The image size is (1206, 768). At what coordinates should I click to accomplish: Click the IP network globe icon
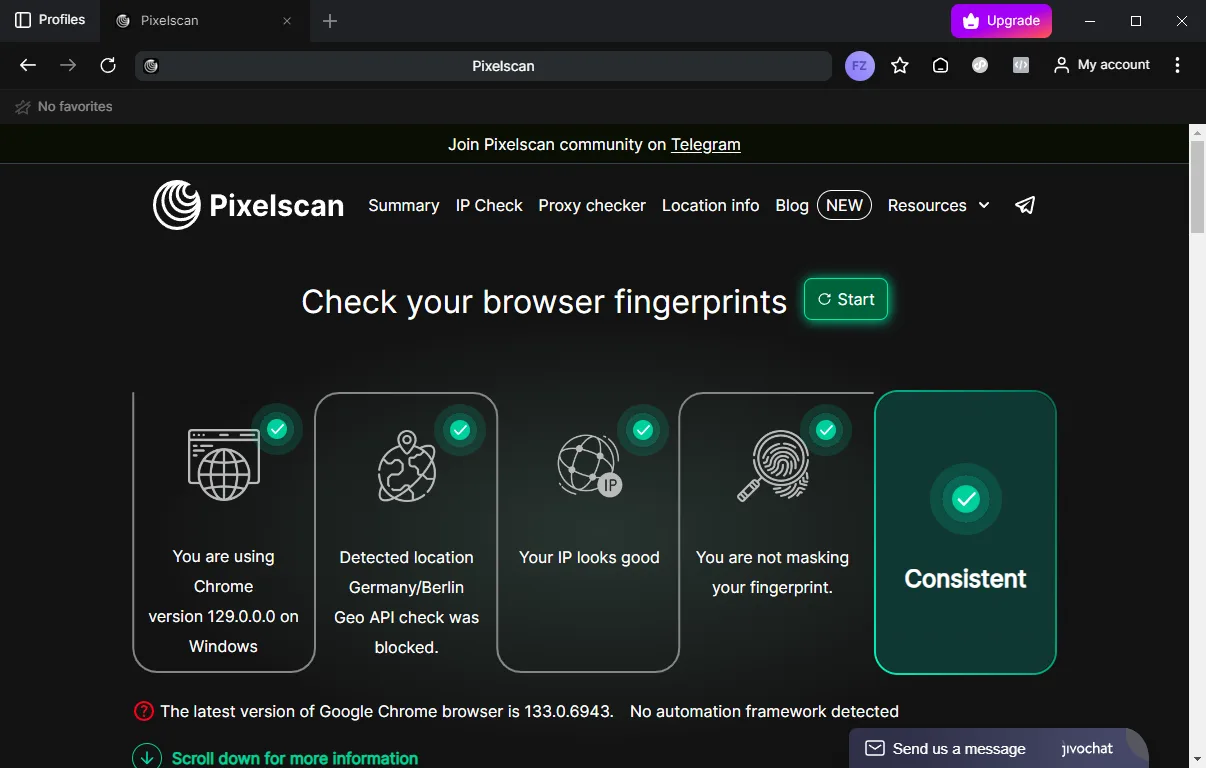coord(589,465)
